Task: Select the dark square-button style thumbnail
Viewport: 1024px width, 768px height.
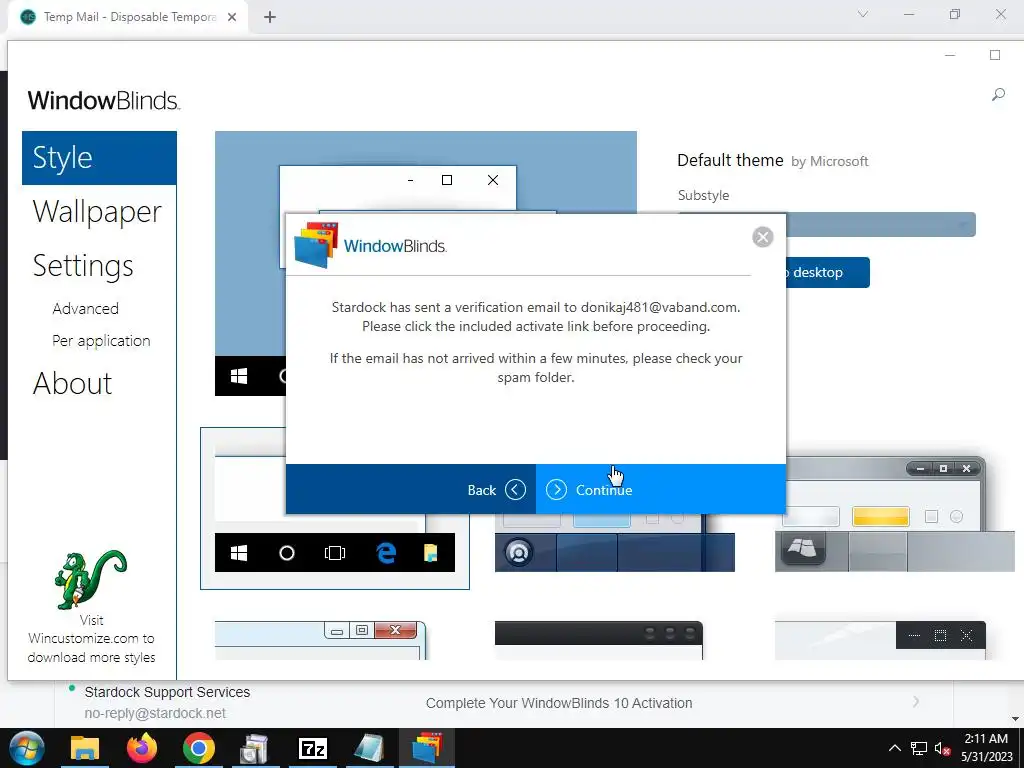Action: [x=880, y=640]
